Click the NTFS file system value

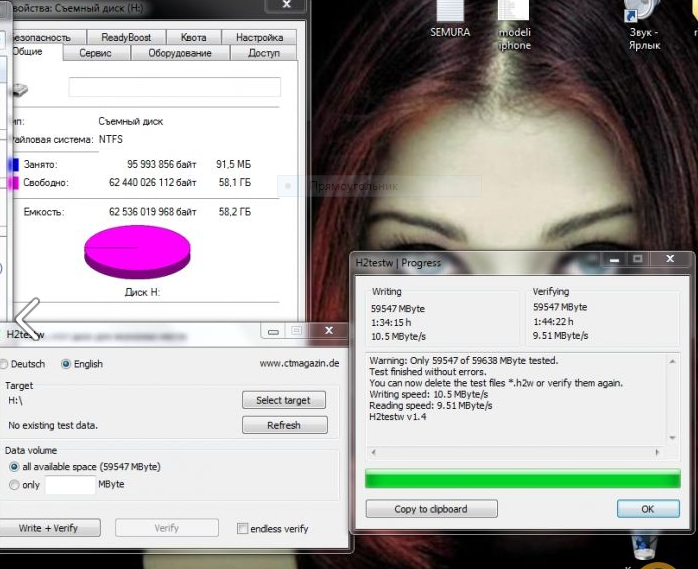tap(110, 139)
